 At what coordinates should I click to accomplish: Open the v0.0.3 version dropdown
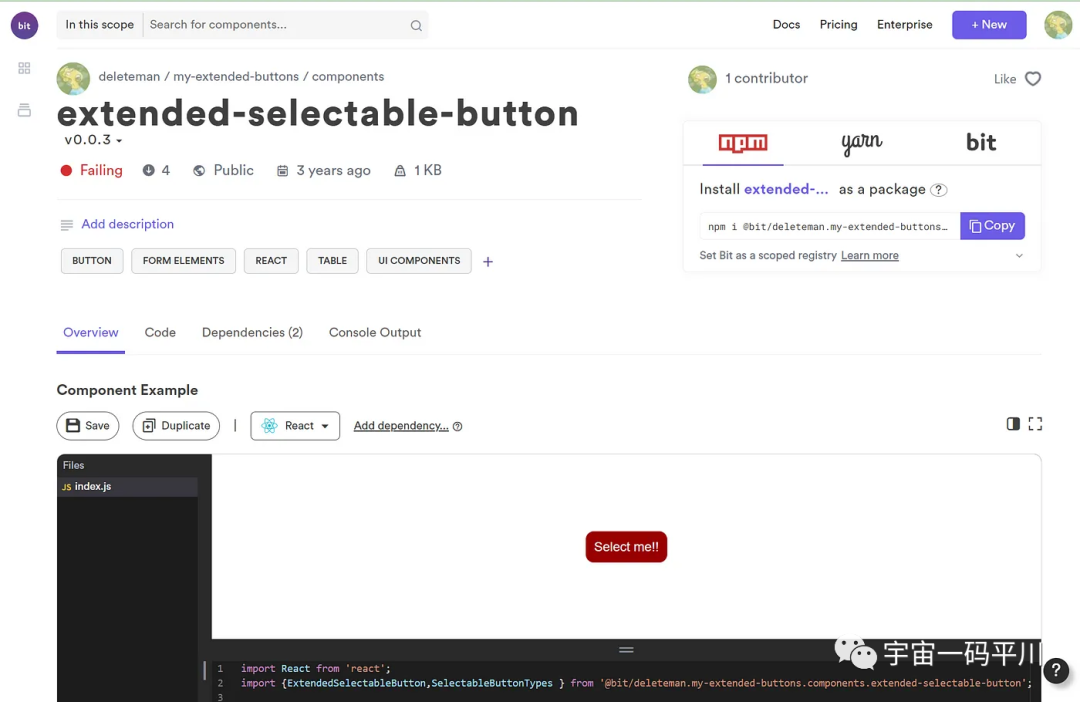[93, 140]
